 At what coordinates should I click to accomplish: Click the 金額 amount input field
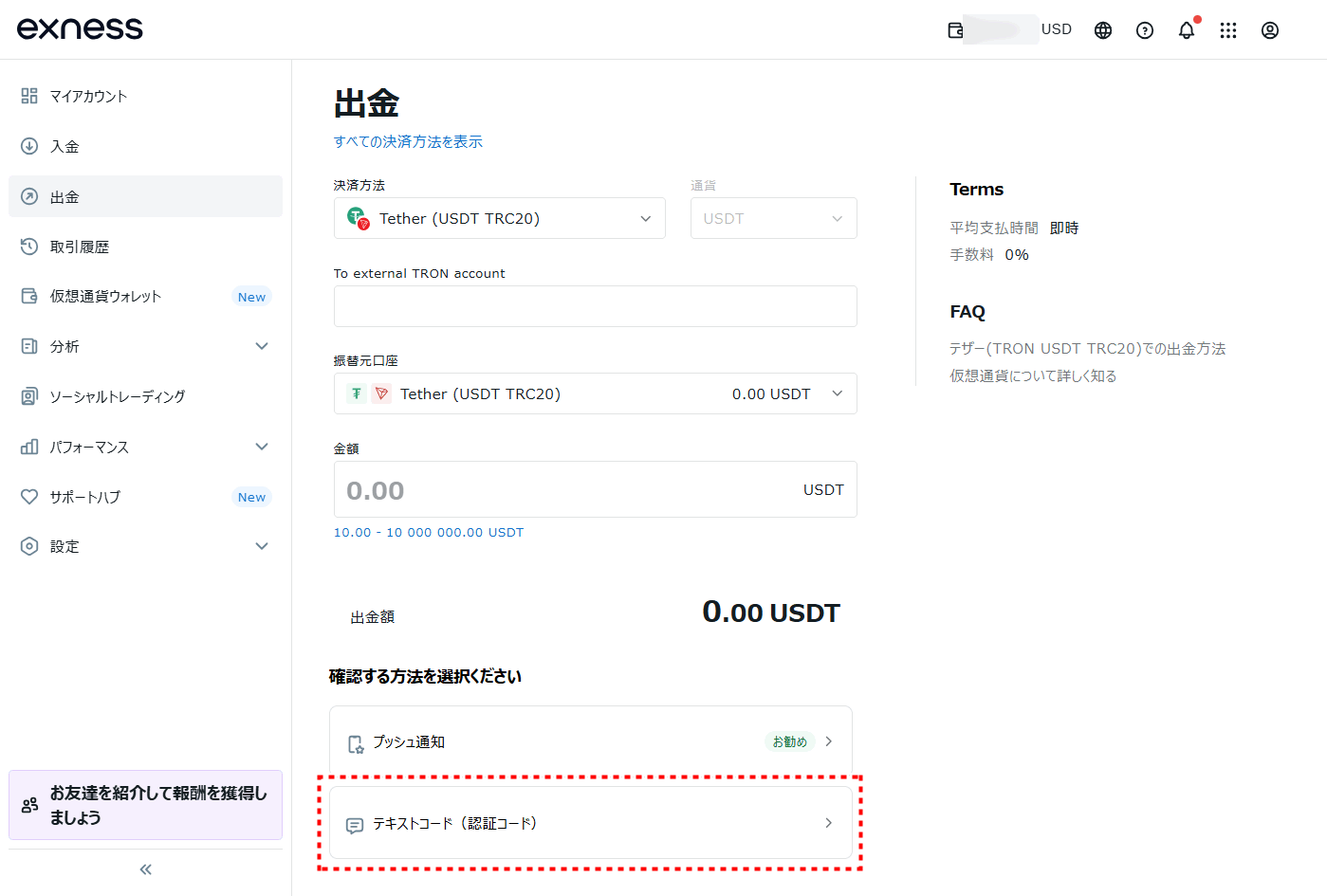(596, 489)
